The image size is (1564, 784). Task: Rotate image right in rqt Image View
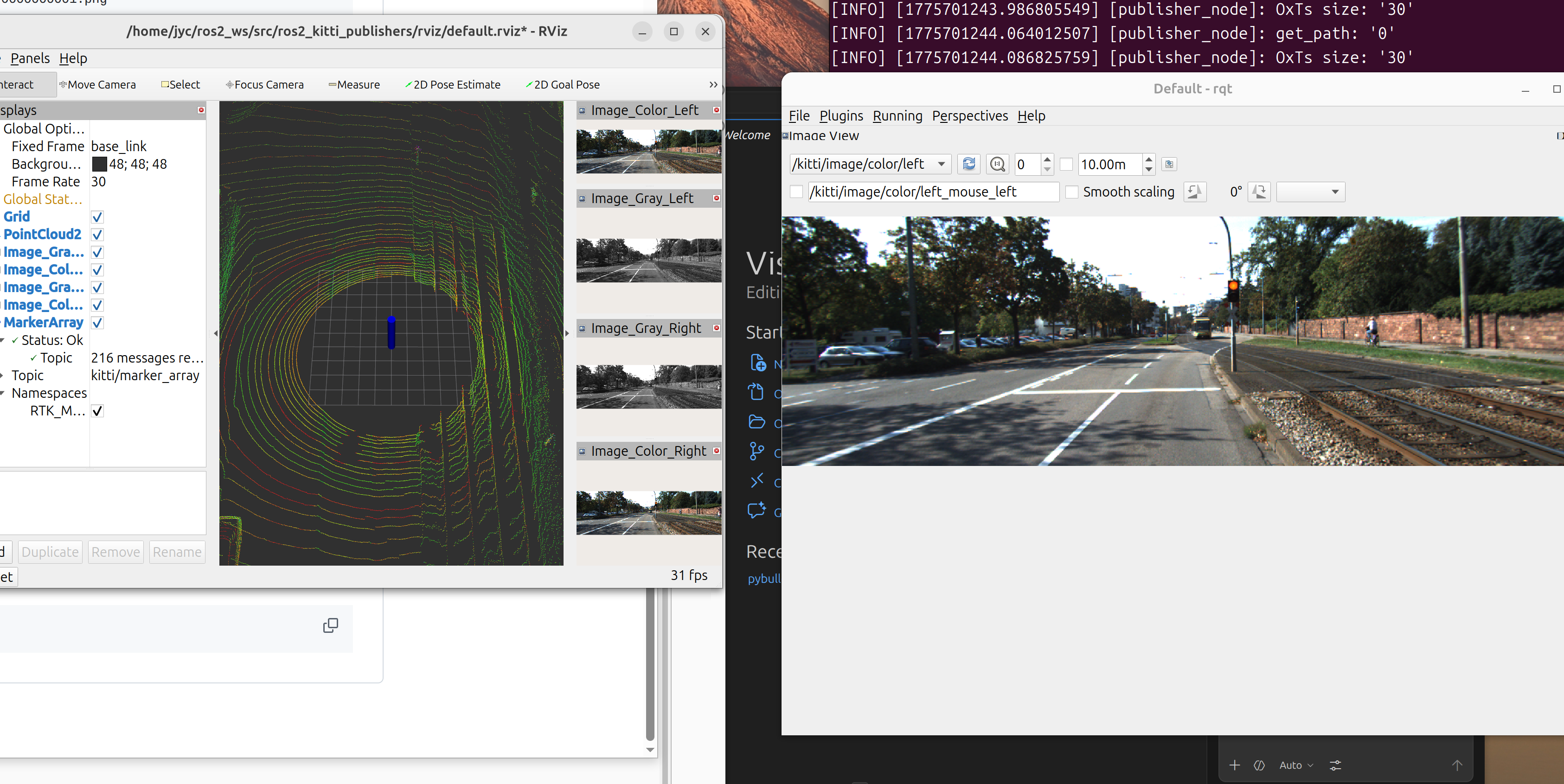tap(1259, 192)
